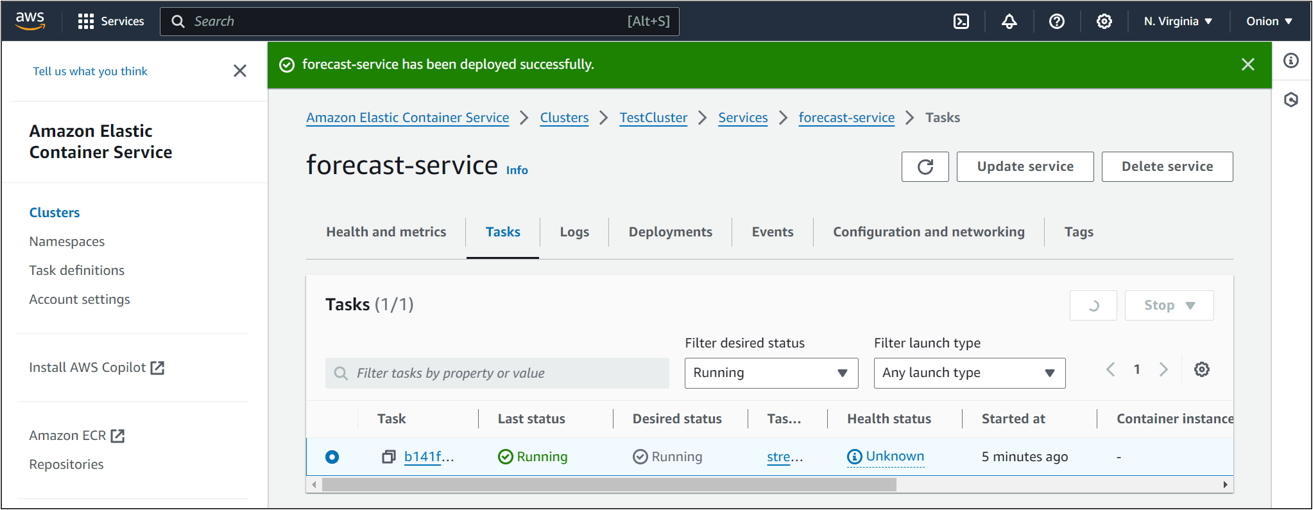Open the Services breadcrumb link
Viewport: 1313px width, 510px height.
tap(743, 118)
